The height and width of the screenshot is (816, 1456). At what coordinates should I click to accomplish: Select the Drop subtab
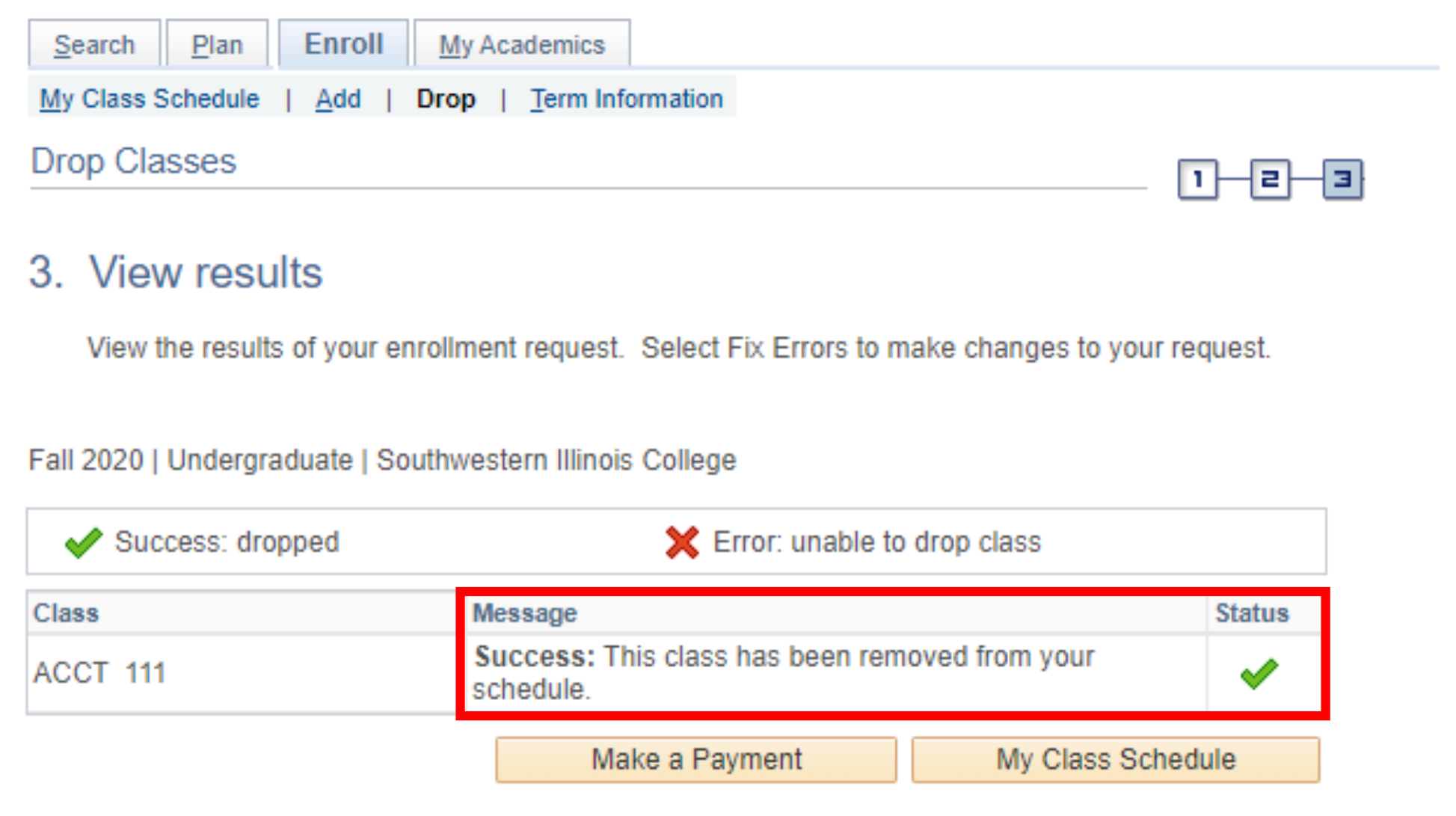(446, 98)
